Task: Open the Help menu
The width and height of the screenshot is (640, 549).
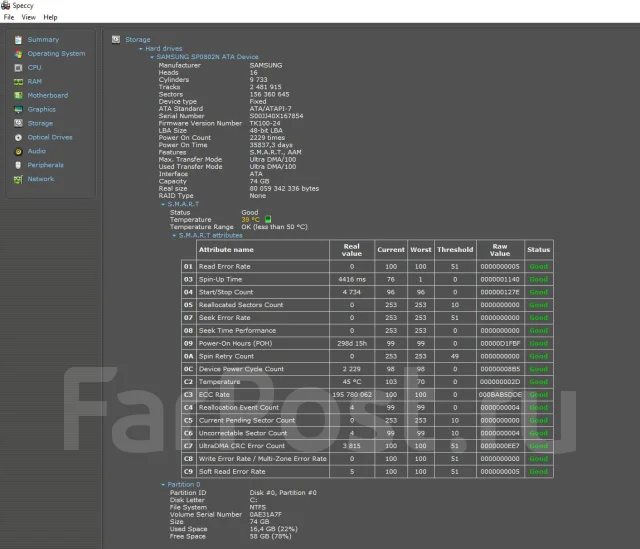Action: pos(50,17)
